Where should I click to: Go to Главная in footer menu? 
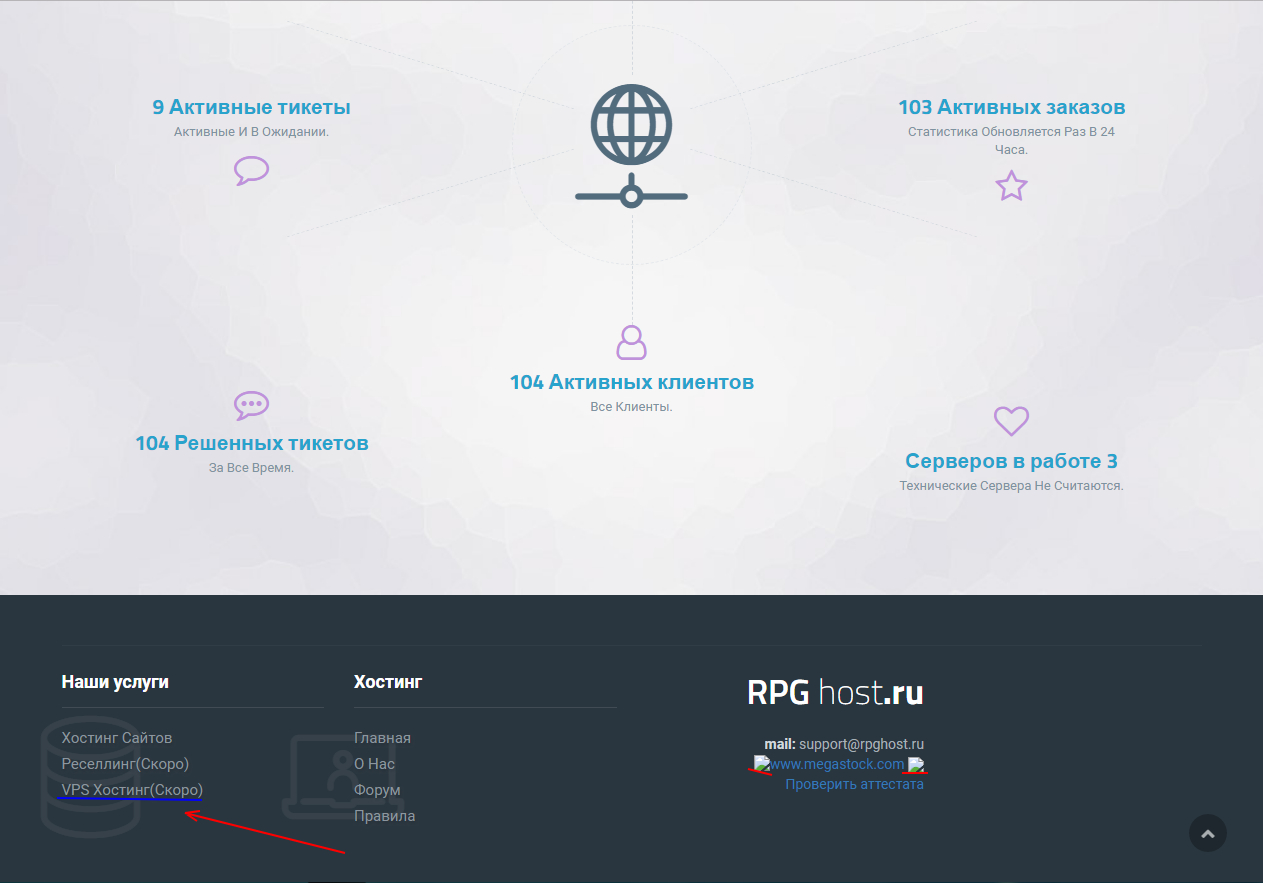[x=382, y=738]
